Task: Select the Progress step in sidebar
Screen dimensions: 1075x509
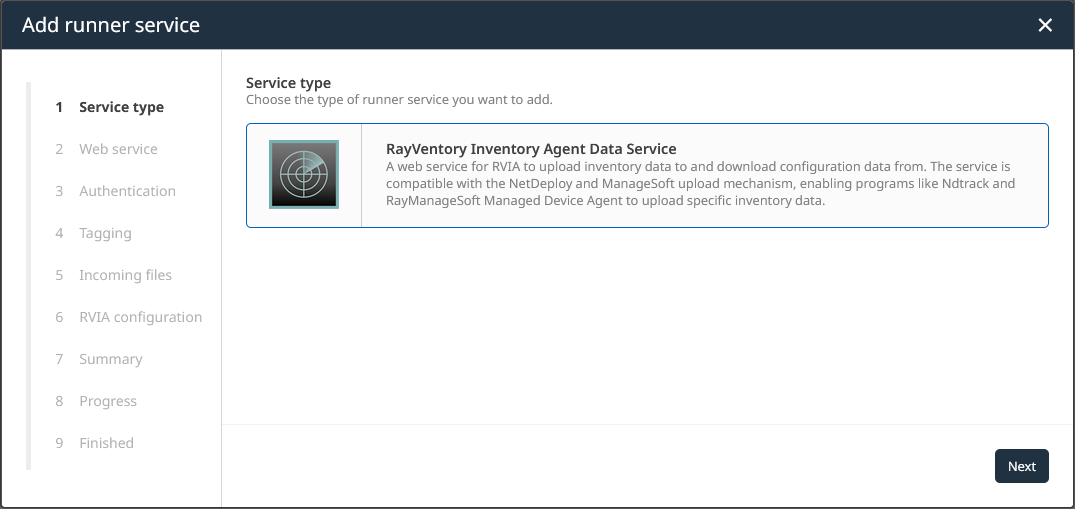Action: [108, 401]
